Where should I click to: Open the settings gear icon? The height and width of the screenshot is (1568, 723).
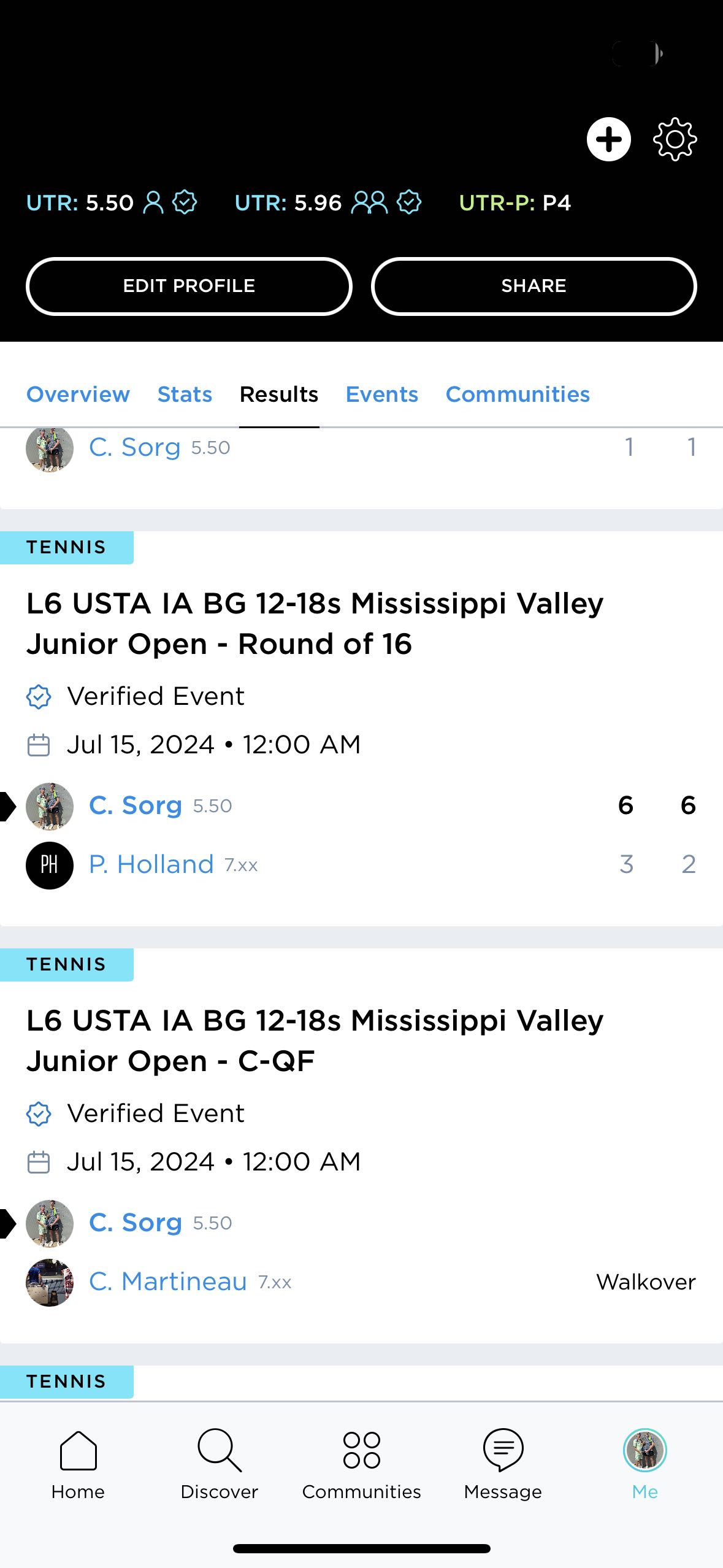click(675, 139)
